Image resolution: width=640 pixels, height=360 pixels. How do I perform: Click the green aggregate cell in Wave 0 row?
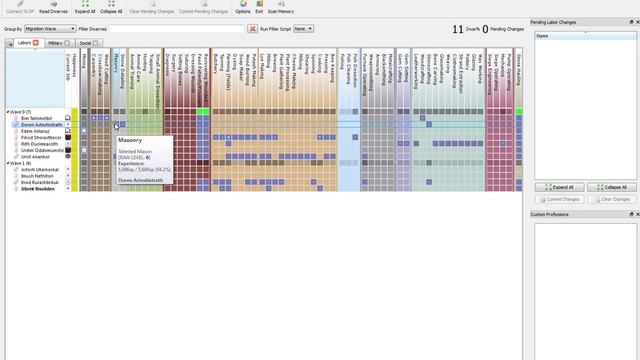(202, 111)
